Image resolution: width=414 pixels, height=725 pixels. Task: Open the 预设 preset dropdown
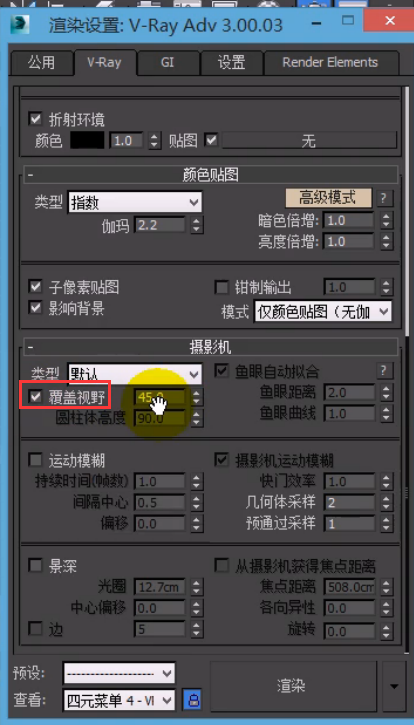[x=119, y=673]
